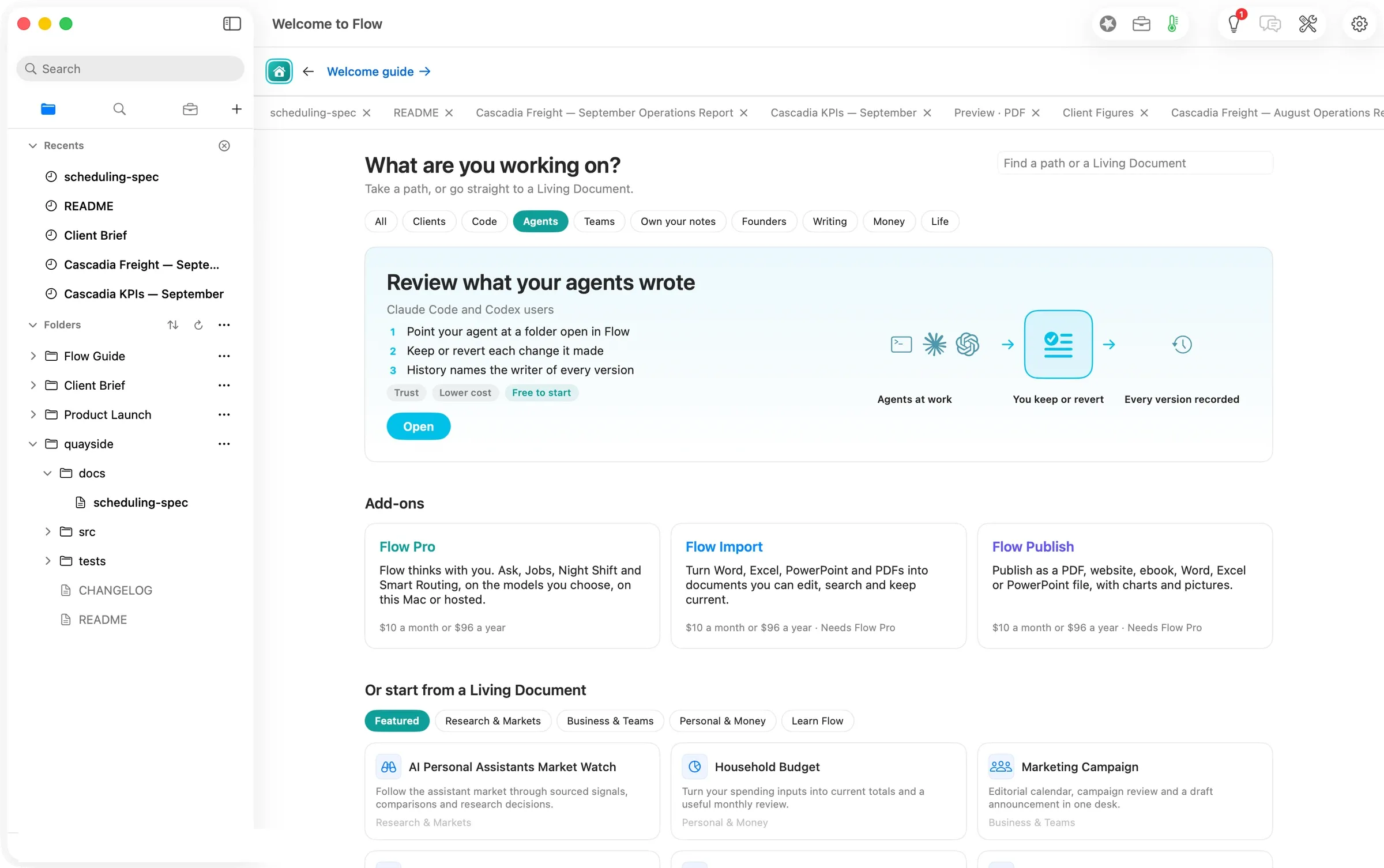Switch to Cascadia KPIs — September tab

(843, 113)
